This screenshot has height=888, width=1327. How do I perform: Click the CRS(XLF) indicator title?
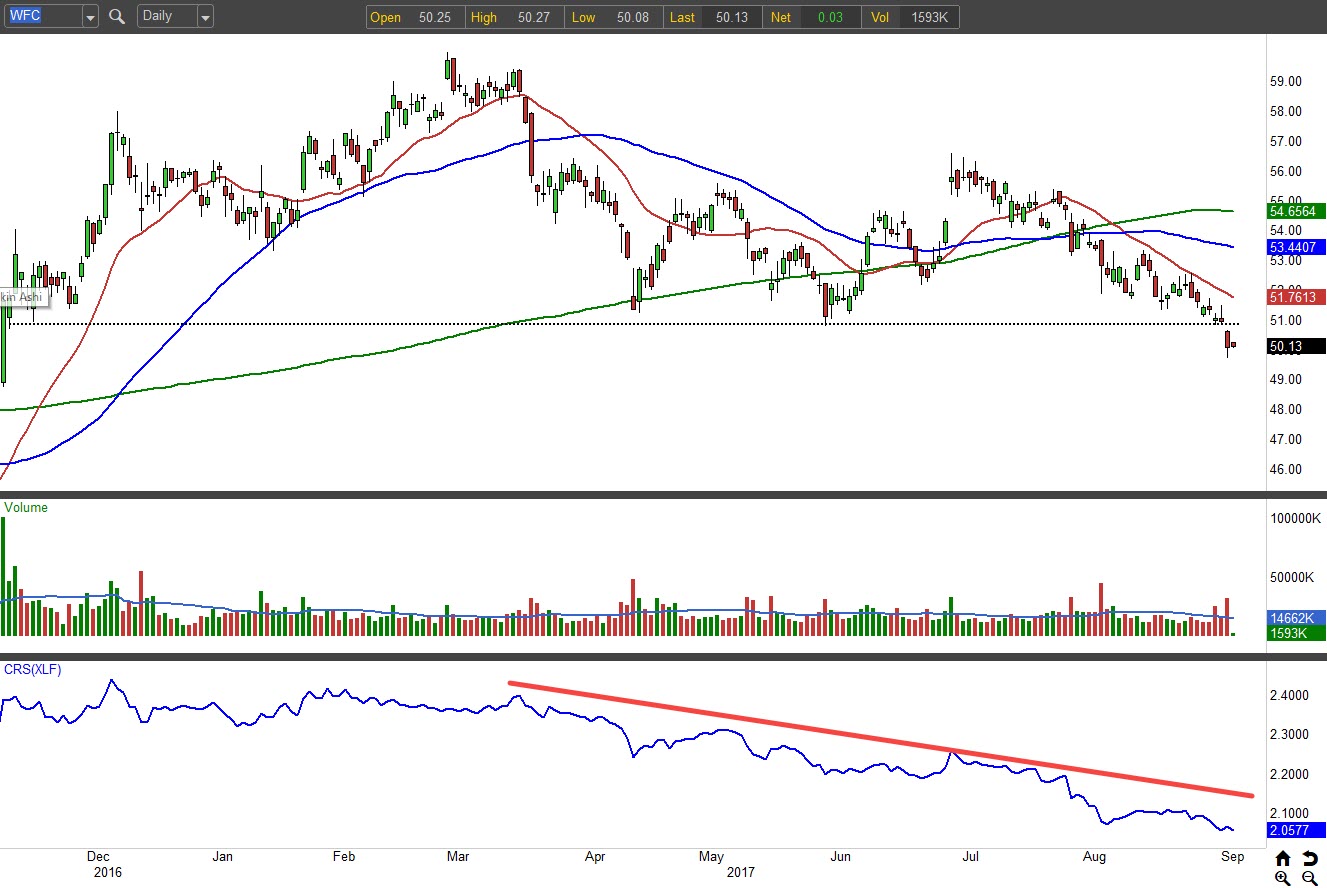click(31, 669)
